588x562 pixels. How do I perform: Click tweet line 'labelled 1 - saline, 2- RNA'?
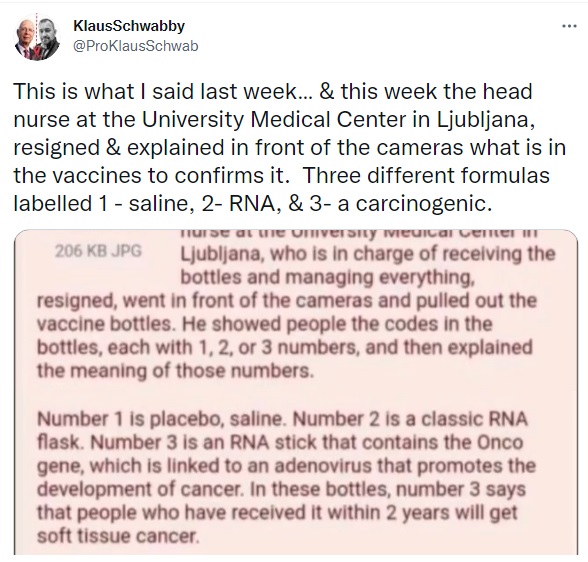(x=252, y=204)
